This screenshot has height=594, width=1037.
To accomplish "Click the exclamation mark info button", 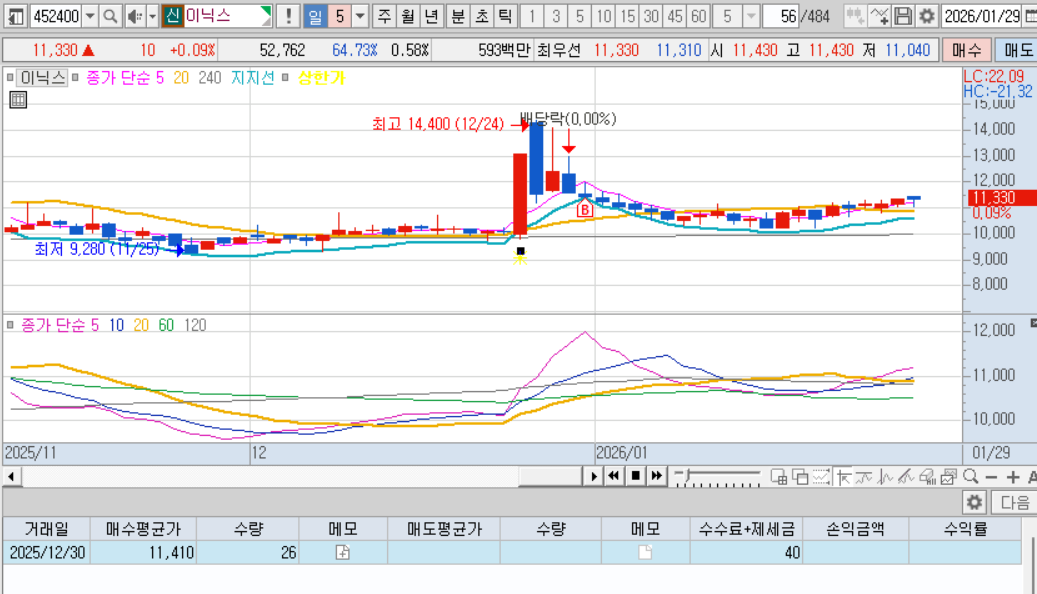I will [x=288, y=16].
